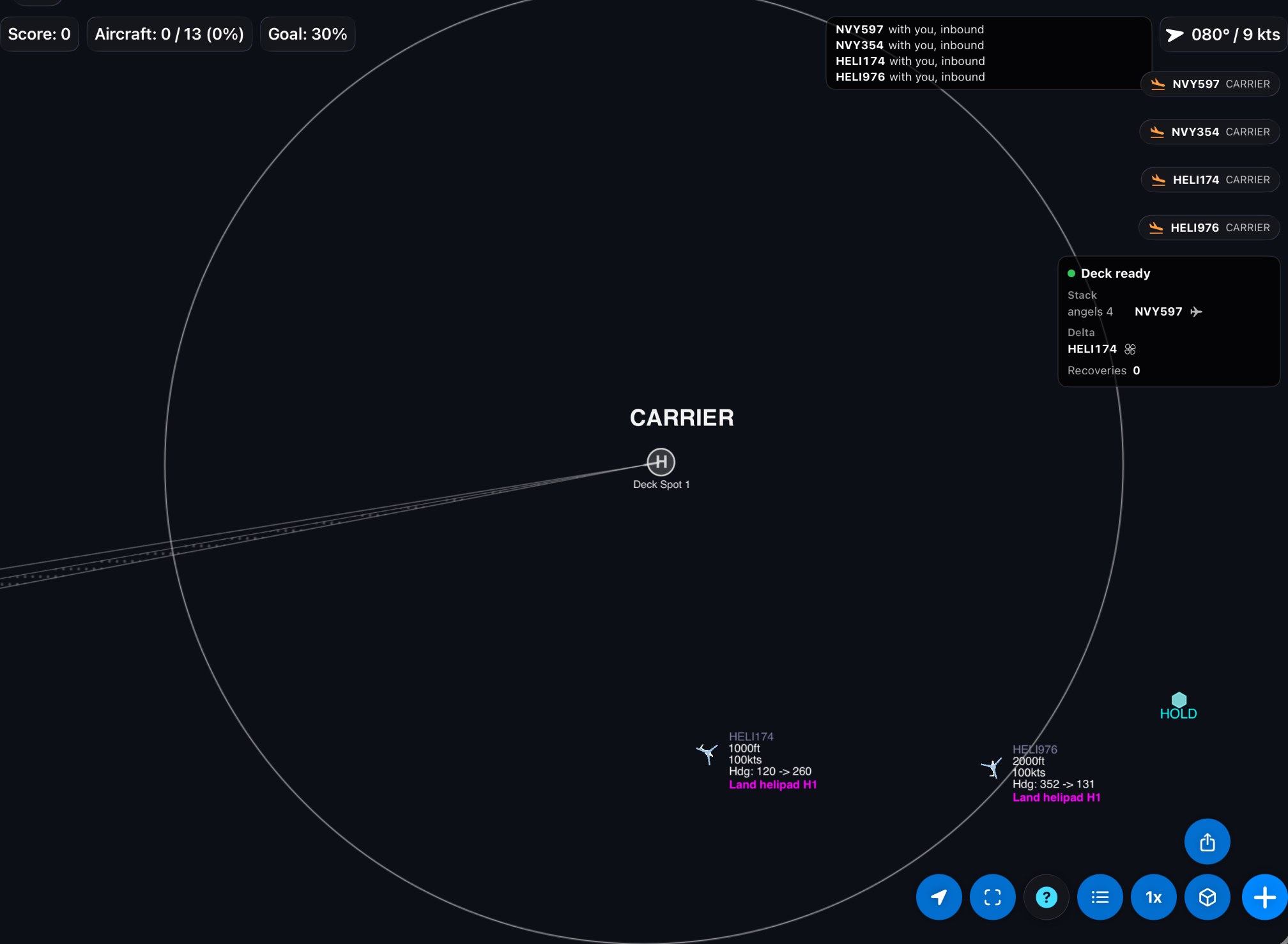Viewport: 1288px width, 944px height.
Task: Click the Score: 0 panel
Action: coord(39,34)
